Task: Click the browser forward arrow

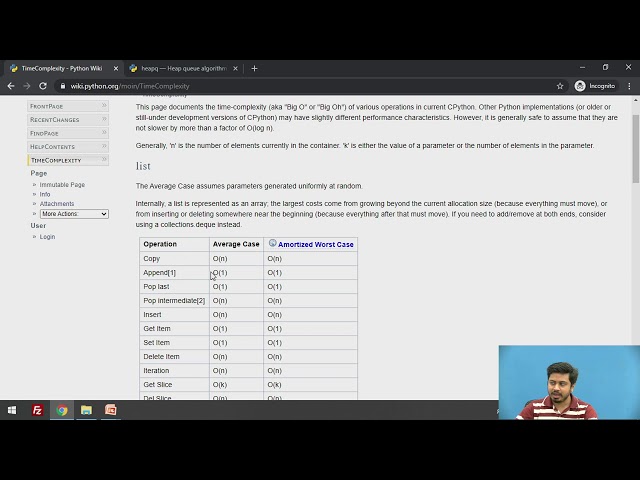Action: pos(27,86)
